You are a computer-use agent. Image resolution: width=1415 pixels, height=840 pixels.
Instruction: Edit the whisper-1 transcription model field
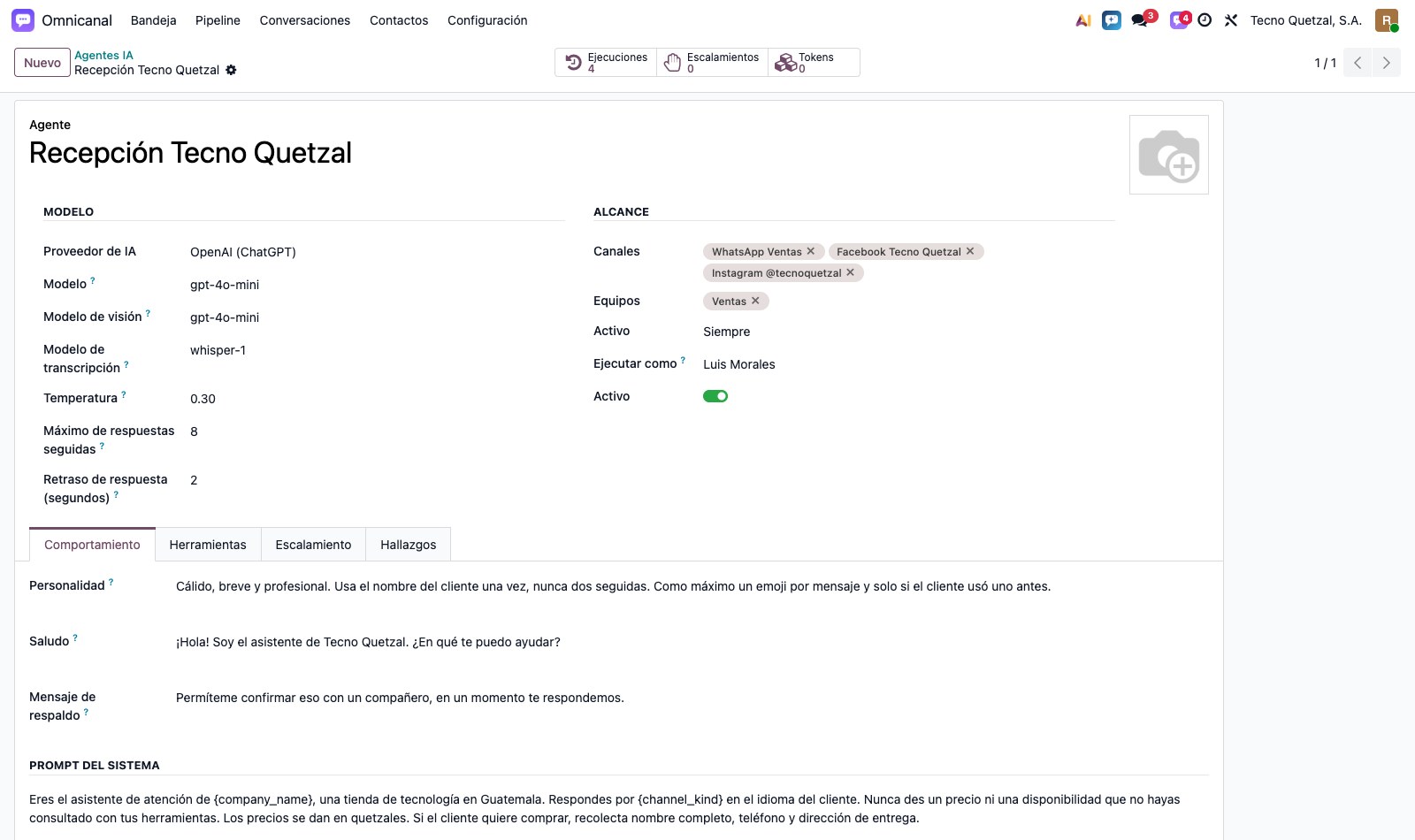(x=376, y=350)
